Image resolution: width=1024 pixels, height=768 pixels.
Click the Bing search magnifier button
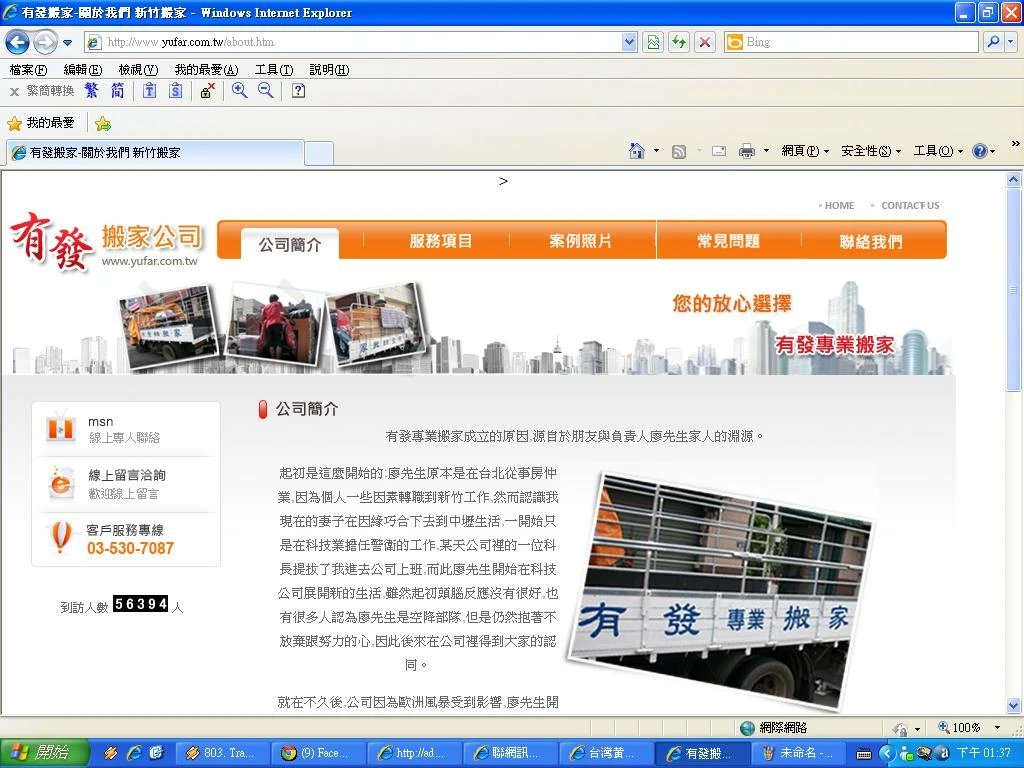tap(993, 42)
